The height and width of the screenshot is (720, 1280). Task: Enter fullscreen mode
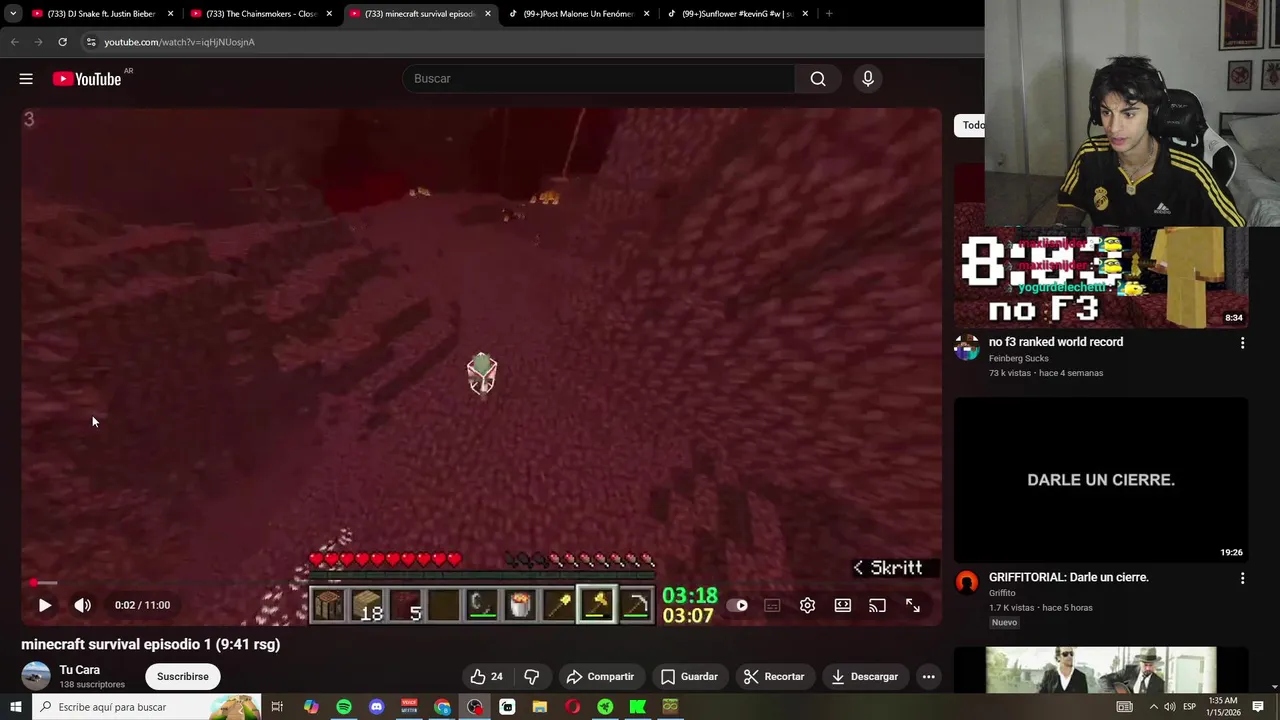(x=913, y=605)
